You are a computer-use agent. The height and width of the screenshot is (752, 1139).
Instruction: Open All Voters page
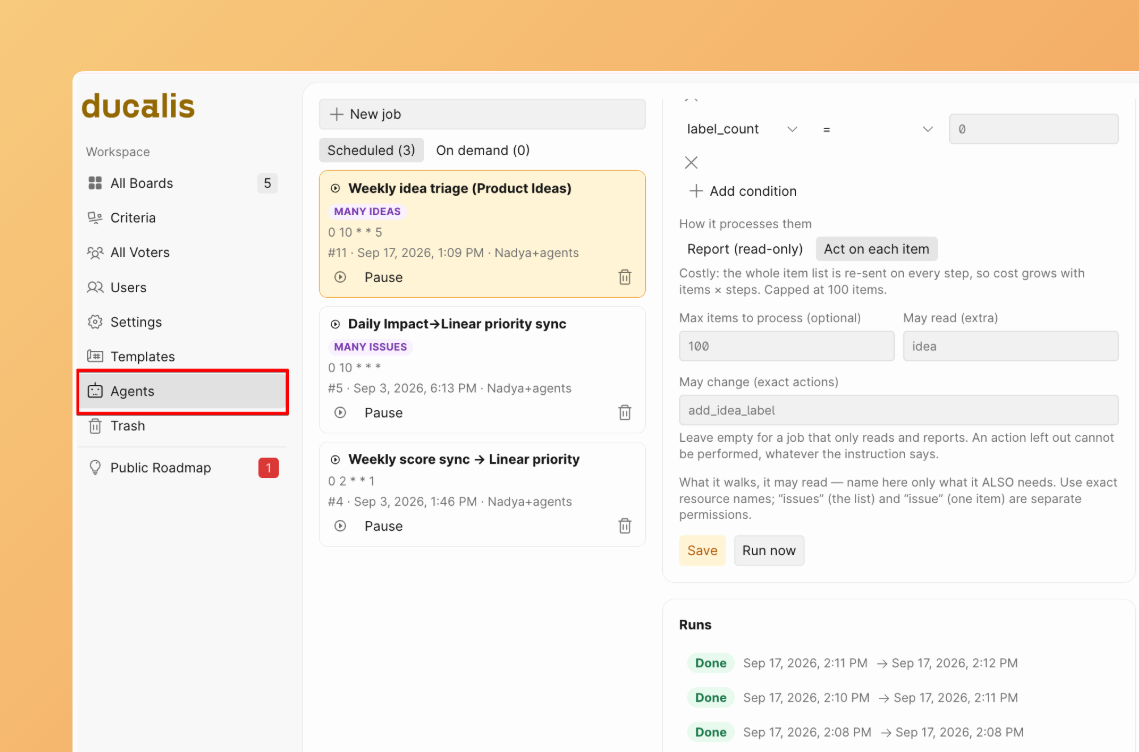(x=182, y=253)
